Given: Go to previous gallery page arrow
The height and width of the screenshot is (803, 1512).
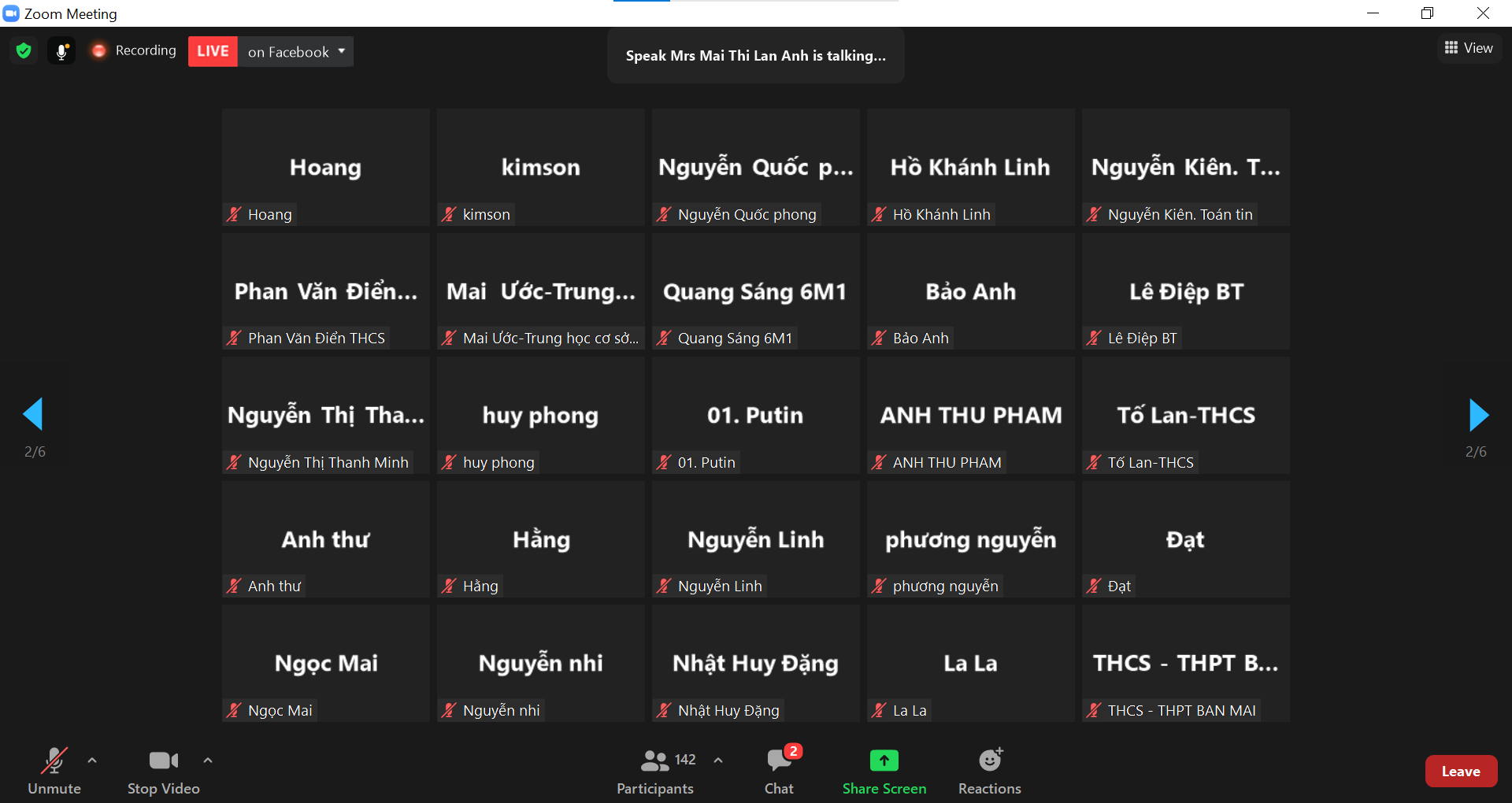Looking at the screenshot, I should click(33, 415).
